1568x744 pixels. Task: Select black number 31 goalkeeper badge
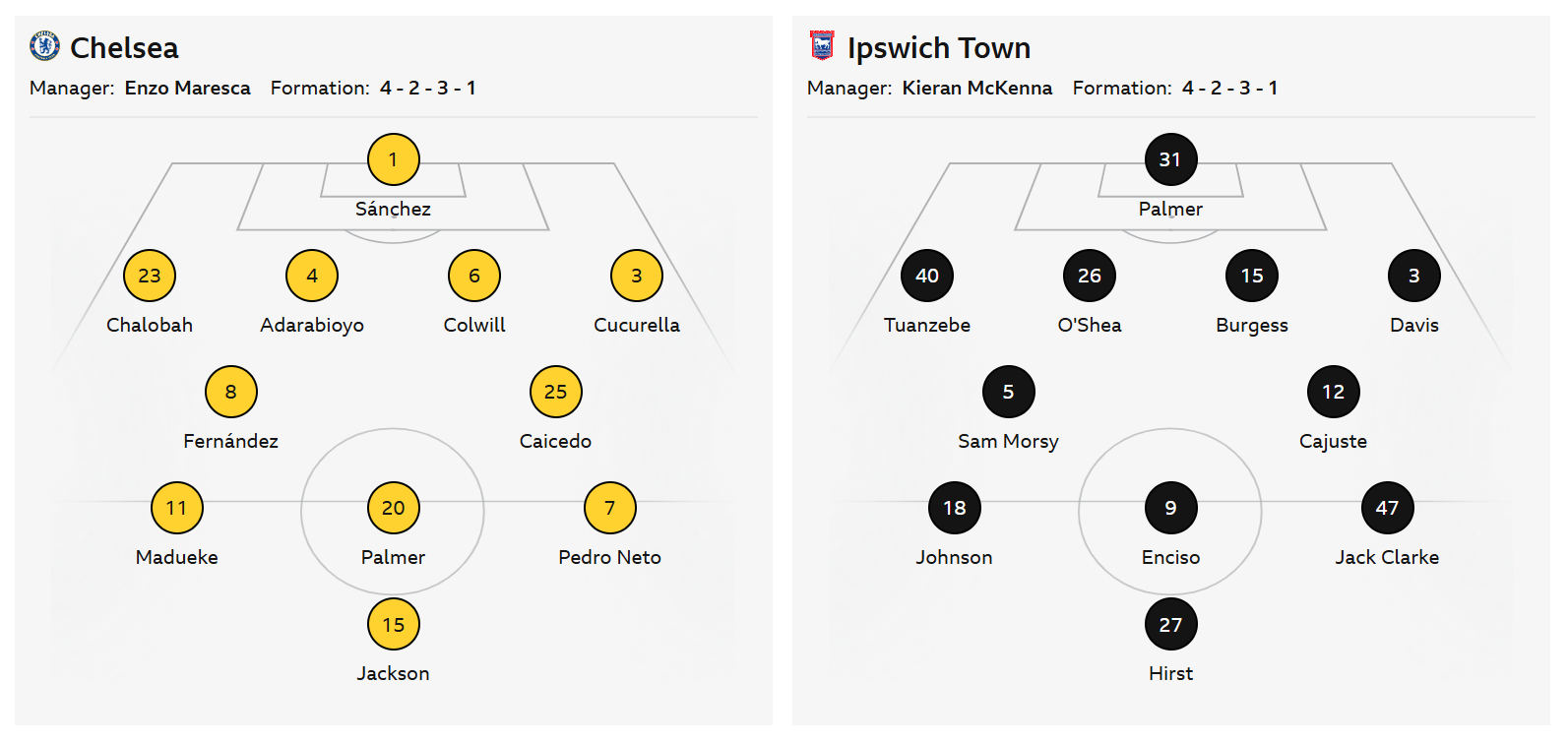pyautogui.click(x=1170, y=159)
